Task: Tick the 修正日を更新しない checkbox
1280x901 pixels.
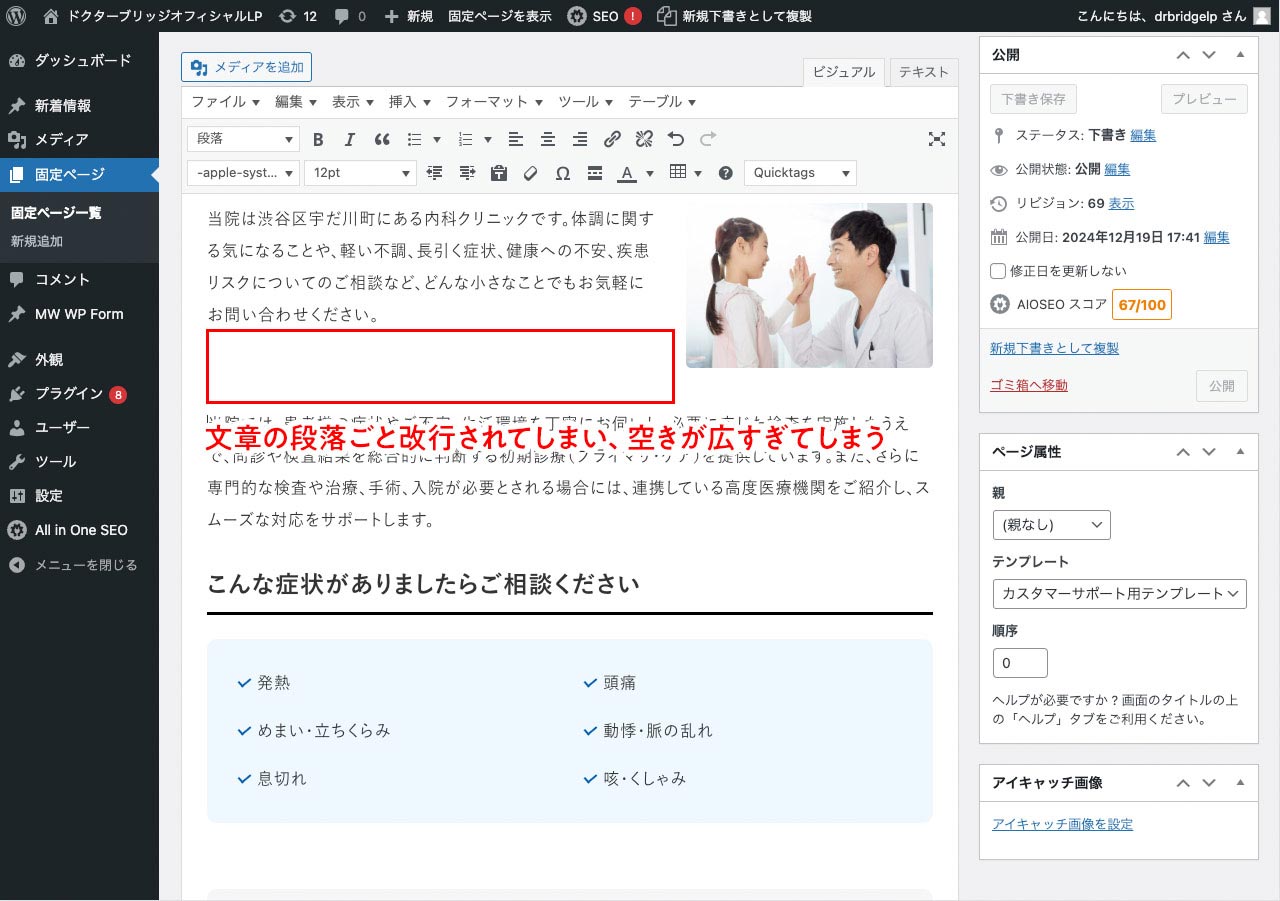Action: tap(997, 271)
